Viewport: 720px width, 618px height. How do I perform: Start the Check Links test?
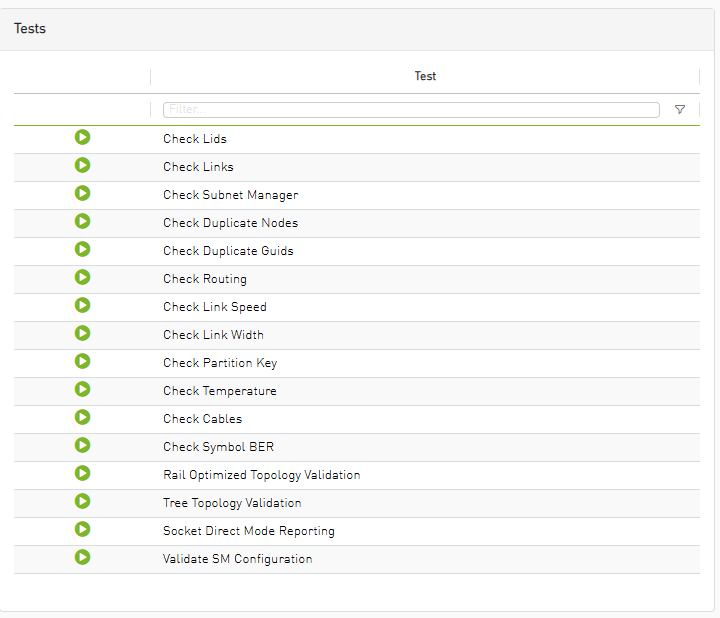(83, 166)
